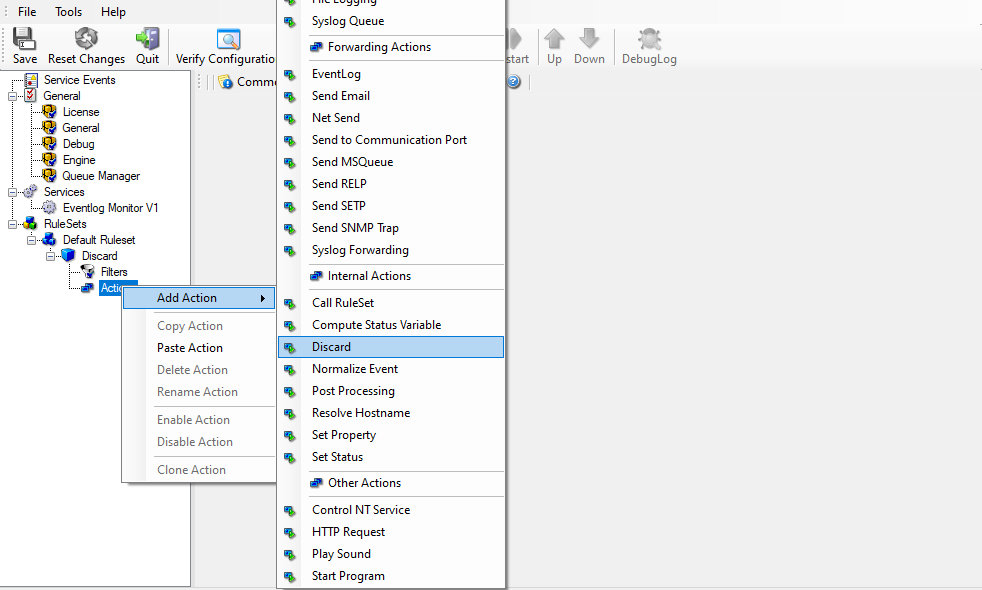The height and width of the screenshot is (590, 982).
Task: Choose Send Email action
Action: pos(340,96)
